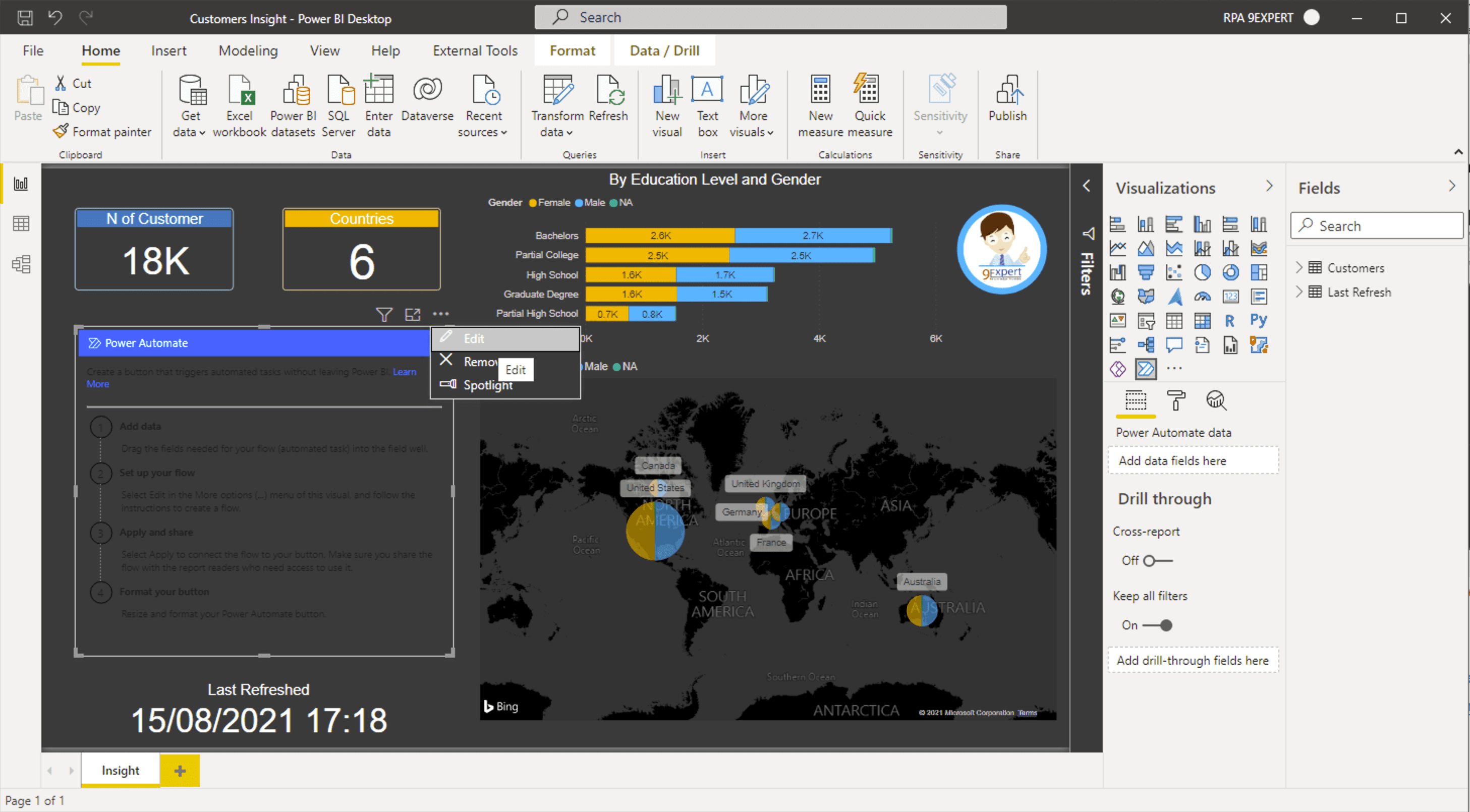Select the R script visual
The height and width of the screenshot is (812, 1470).
(1230, 320)
